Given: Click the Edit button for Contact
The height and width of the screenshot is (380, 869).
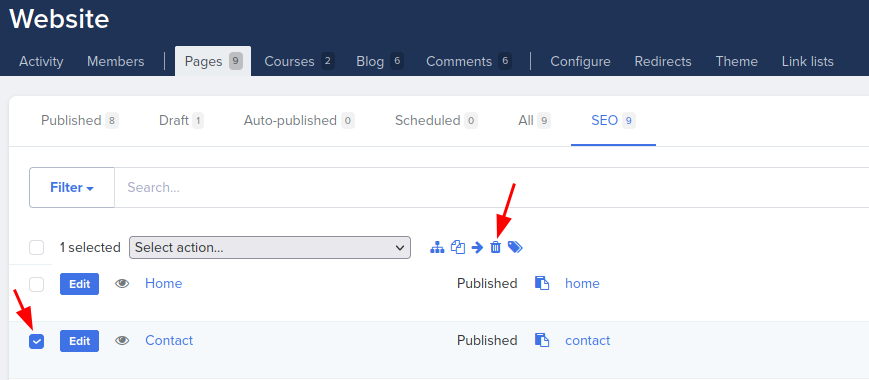Looking at the screenshot, I should pos(79,341).
